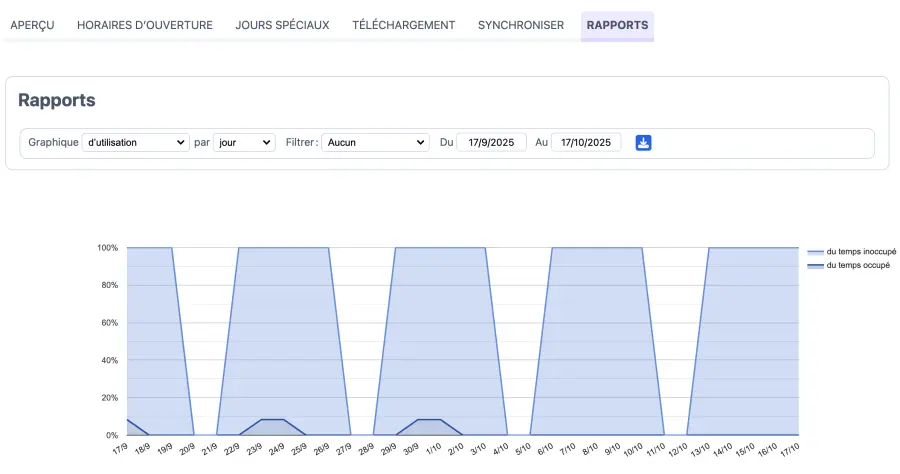The height and width of the screenshot is (474, 900).
Task: Open the Synchroniser tab
Action: point(521,25)
